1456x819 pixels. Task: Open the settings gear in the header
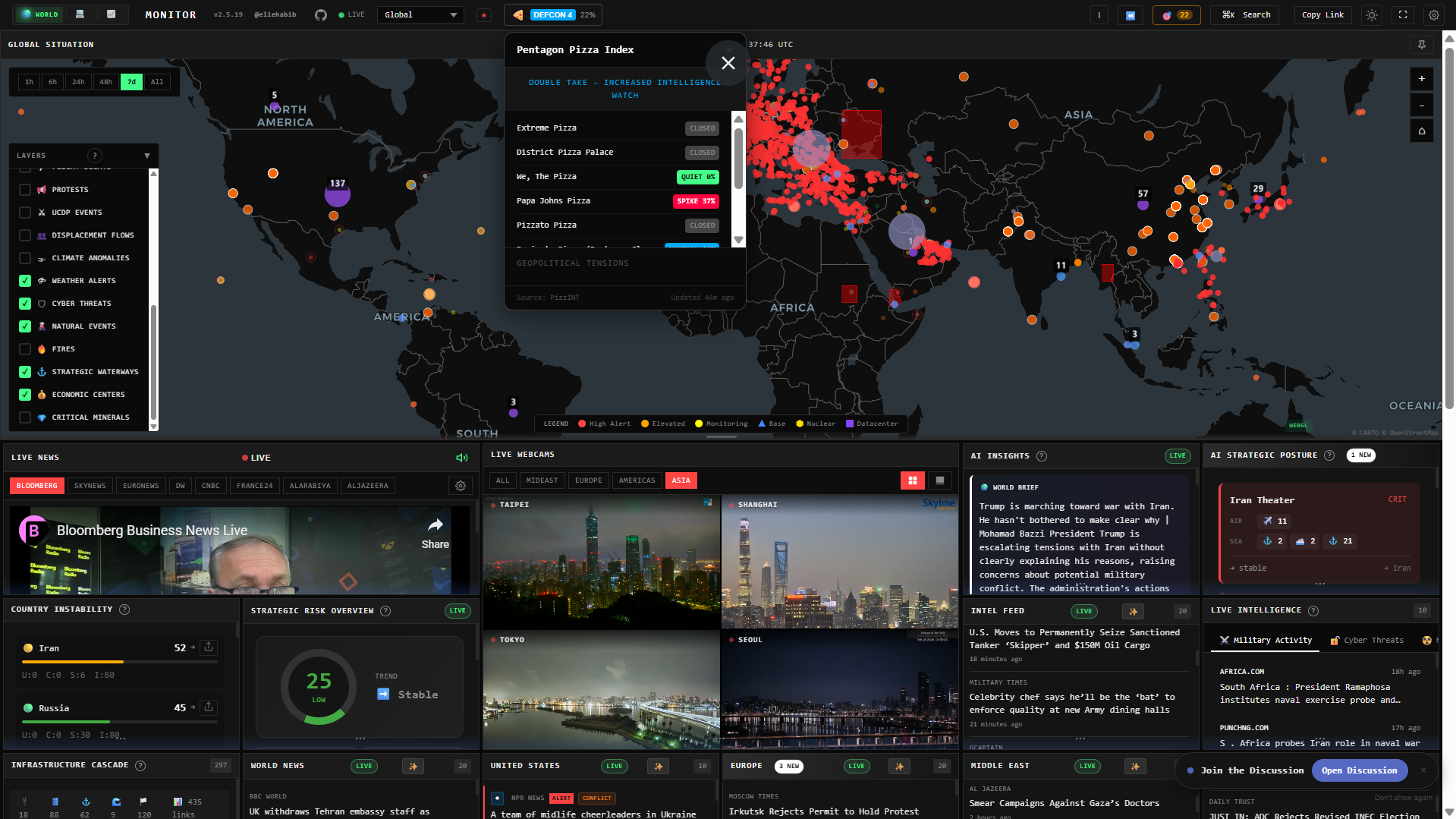(x=1433, y=15)
